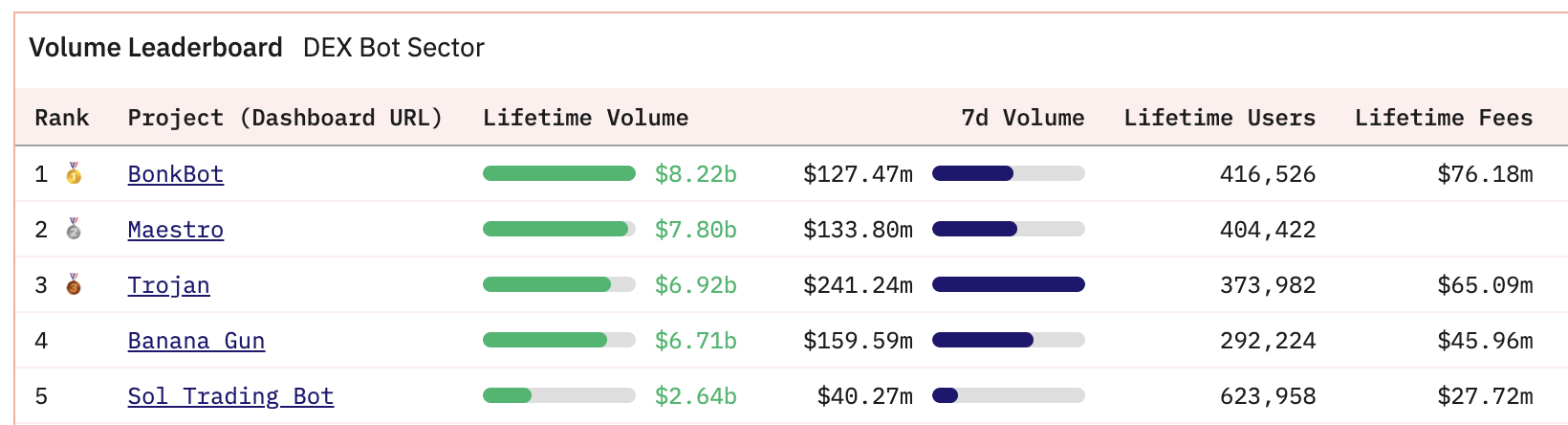1568x425 pixels.
Task: Click Sol Trading Bot's green lifetime volume bar
Action: click(x=508, y=395)
